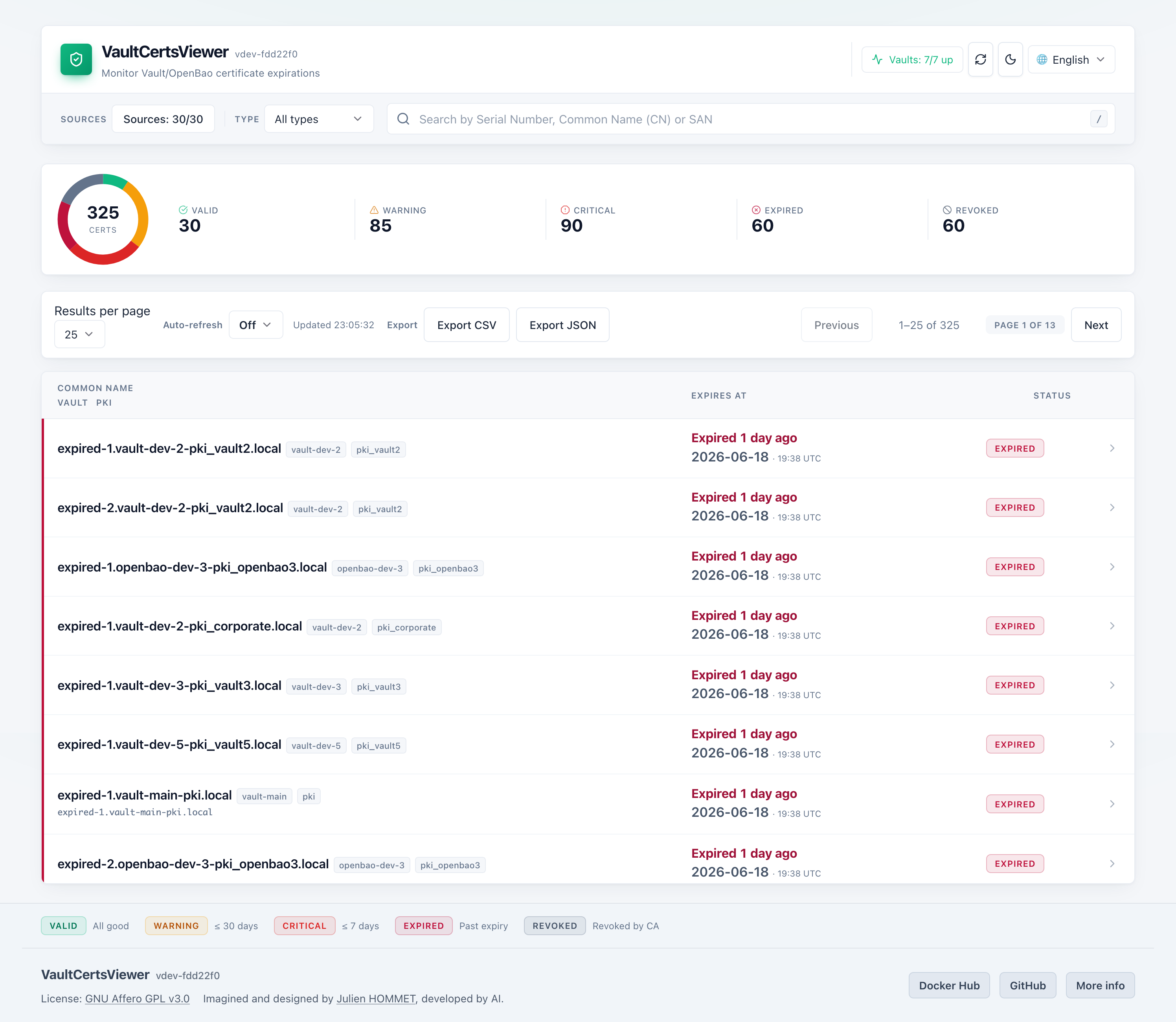Expand row expired-1.vault-dev-2-pki_corporate.local chevron
The height and width of the screenshot is (1022, 1176).
pyautogui.click(x=1112, y=626)
